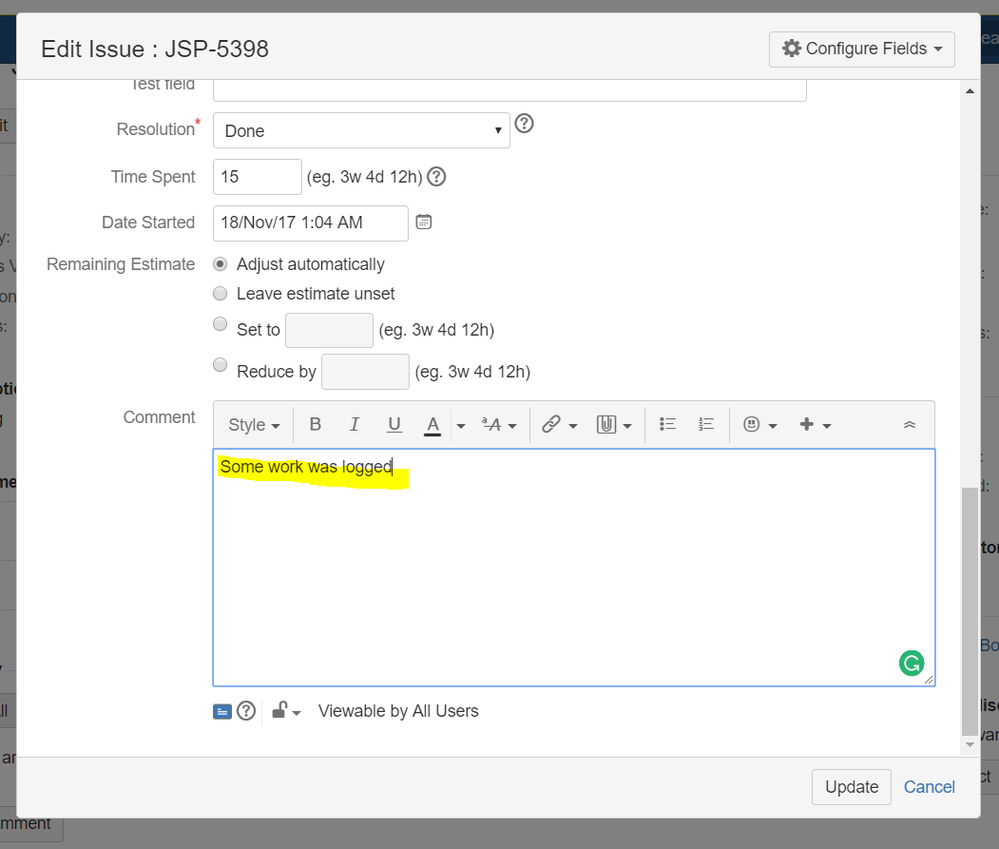Select the Reduce by radio button

[220, 364]
